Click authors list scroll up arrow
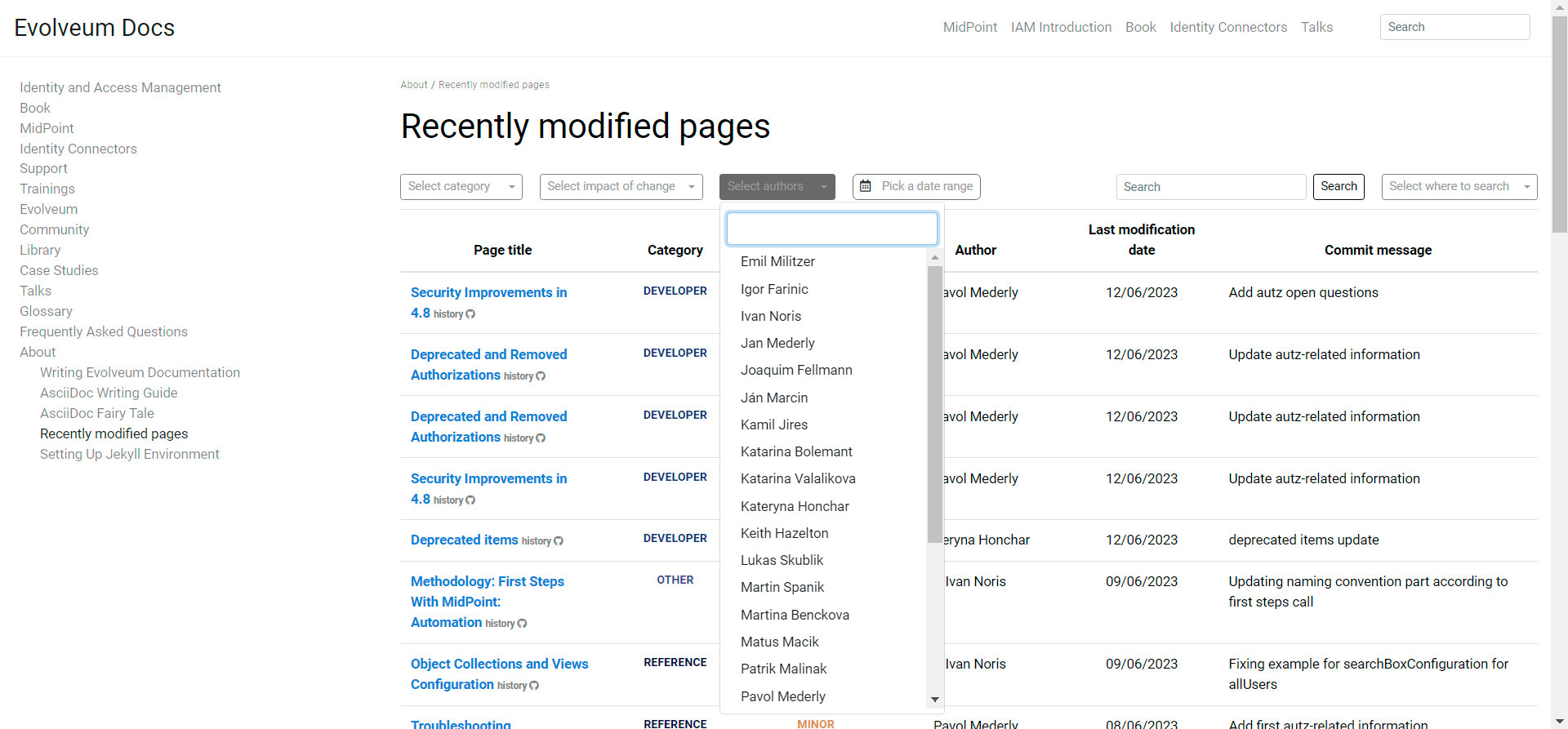This screenshot has width=1568, height=729. coord(935,257)
